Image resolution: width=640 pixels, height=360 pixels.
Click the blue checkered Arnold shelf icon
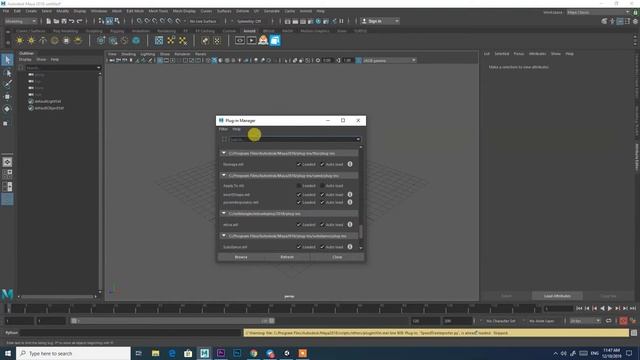[159, 40]
